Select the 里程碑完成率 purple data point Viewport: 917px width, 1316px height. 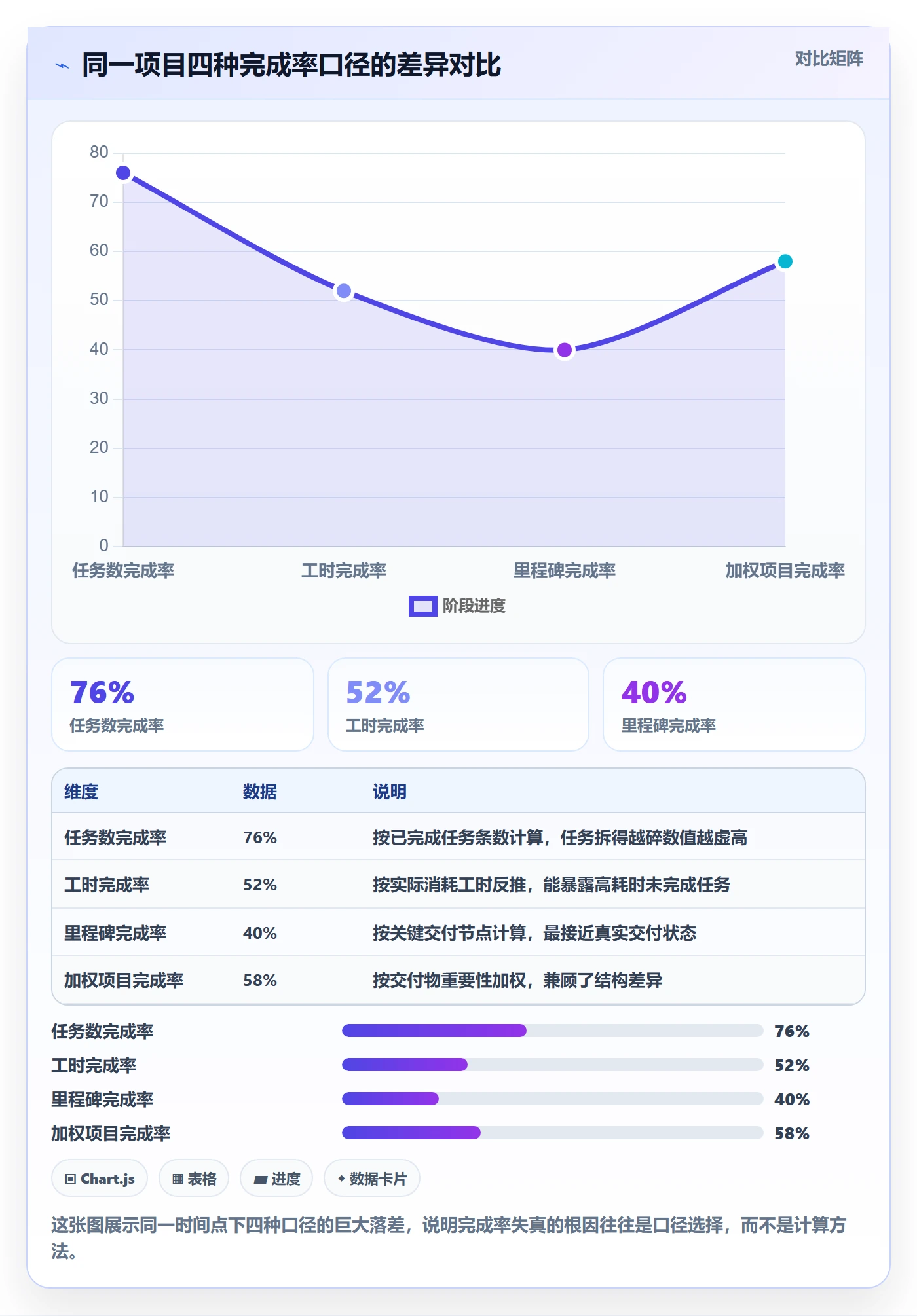pos(564,350)
